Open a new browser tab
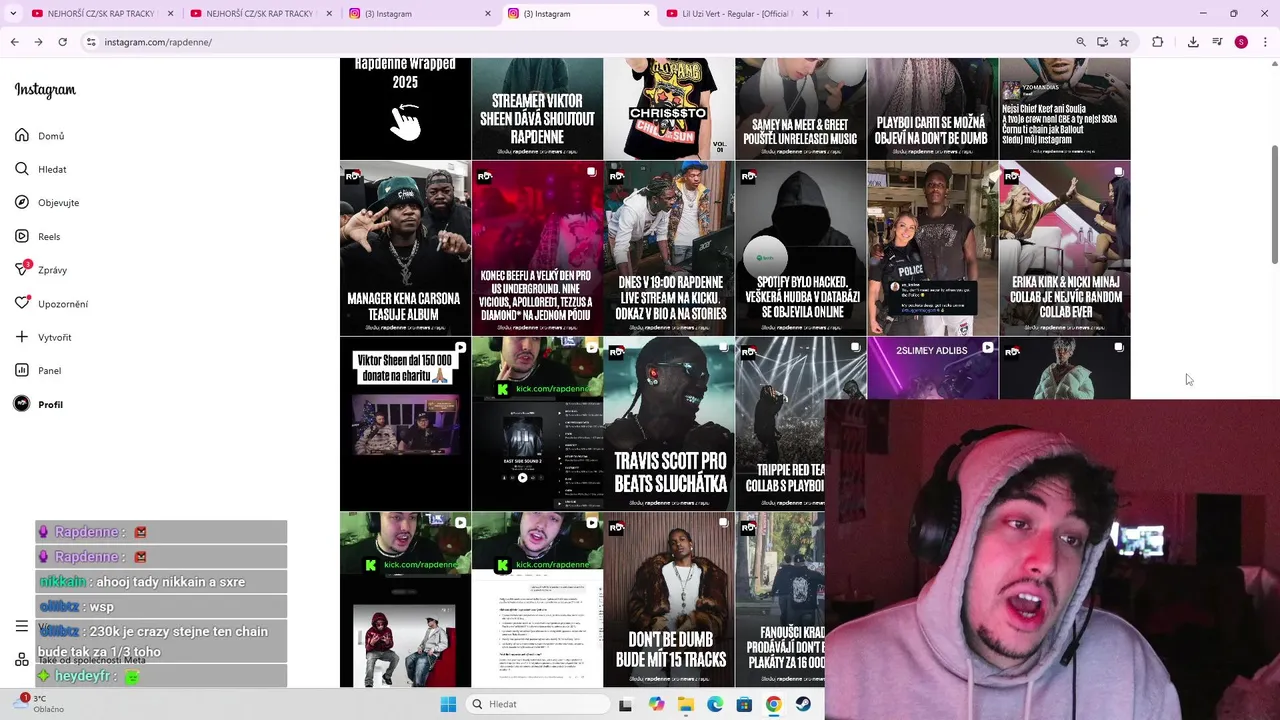 pos(829,14)
